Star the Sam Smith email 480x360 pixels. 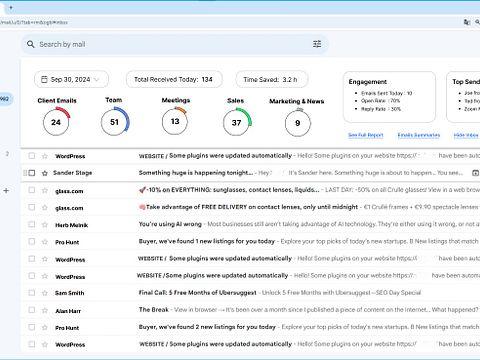point(45,293)
